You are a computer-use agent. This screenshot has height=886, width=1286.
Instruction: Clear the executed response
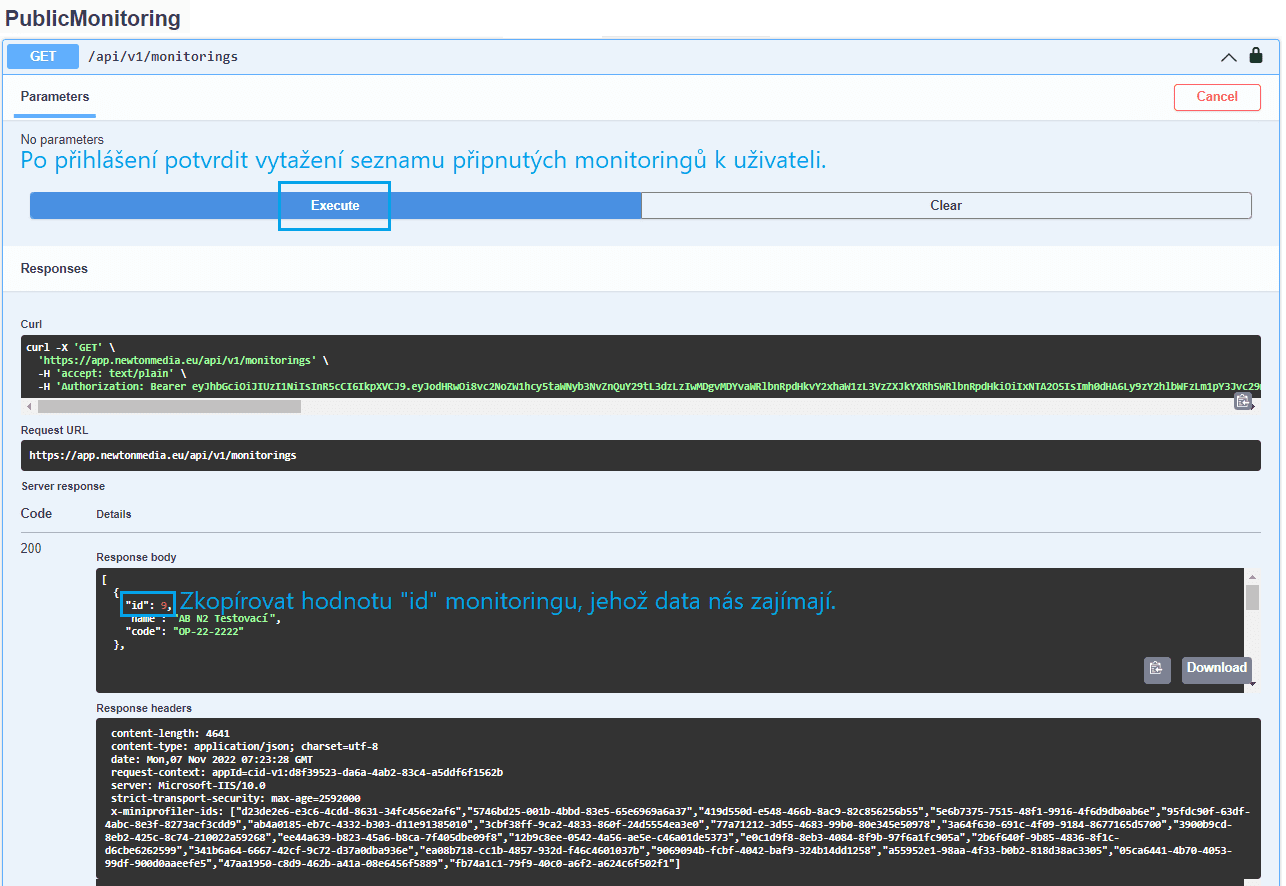(x=946, y=205)
